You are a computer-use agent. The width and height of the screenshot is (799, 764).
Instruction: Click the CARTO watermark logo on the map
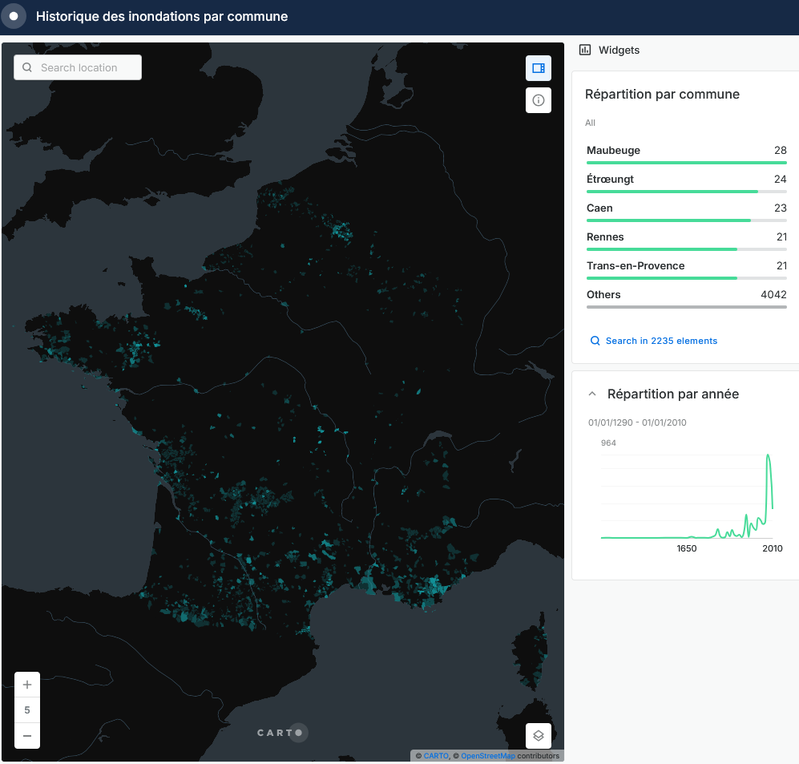tap(279, 733)
